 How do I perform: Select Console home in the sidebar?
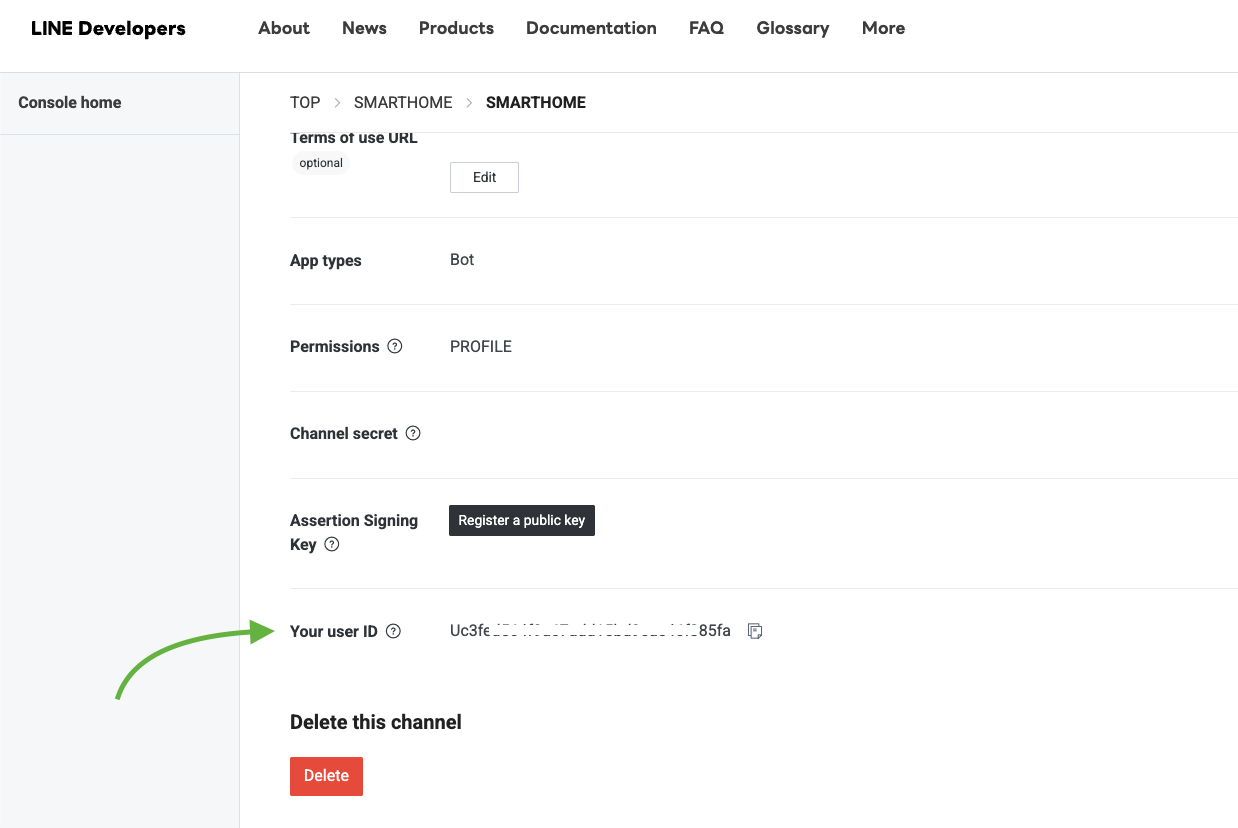(x=70, y=102)
